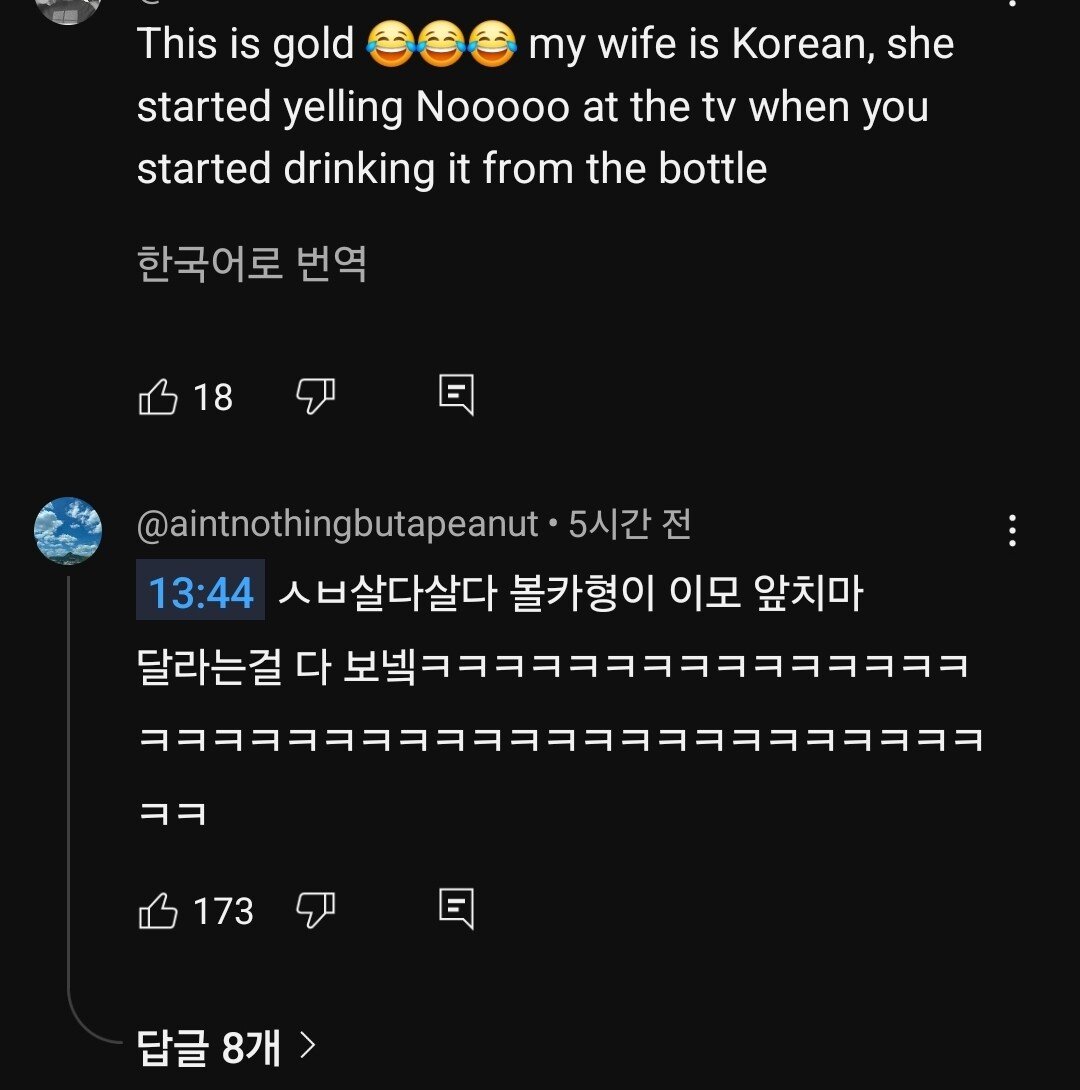1080x1090 pixels.
Task: Select the @aintnothingbutapeanut username
Action: tap(340, 523)
